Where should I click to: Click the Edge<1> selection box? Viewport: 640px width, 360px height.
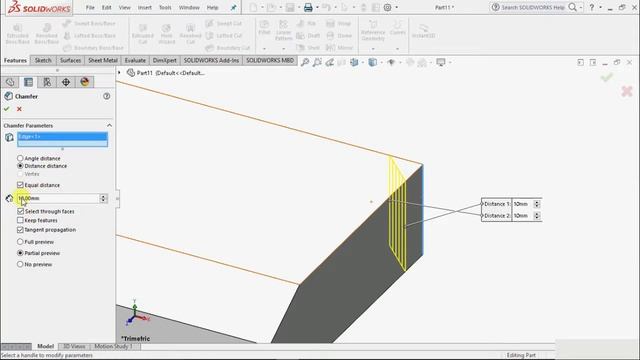(x=62, y=139)
